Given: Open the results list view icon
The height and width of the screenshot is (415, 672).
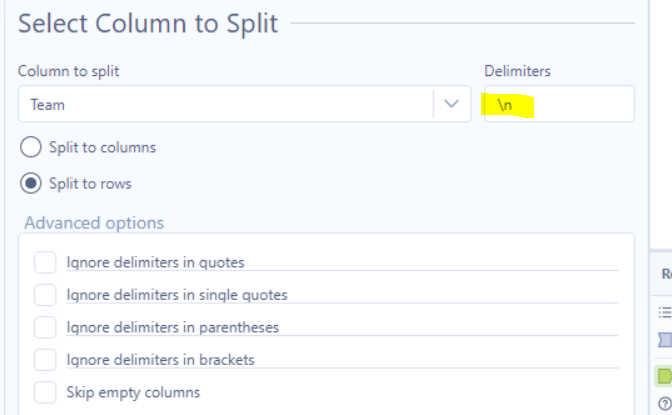Looking at the screenshot, I should tap(665, 311).
